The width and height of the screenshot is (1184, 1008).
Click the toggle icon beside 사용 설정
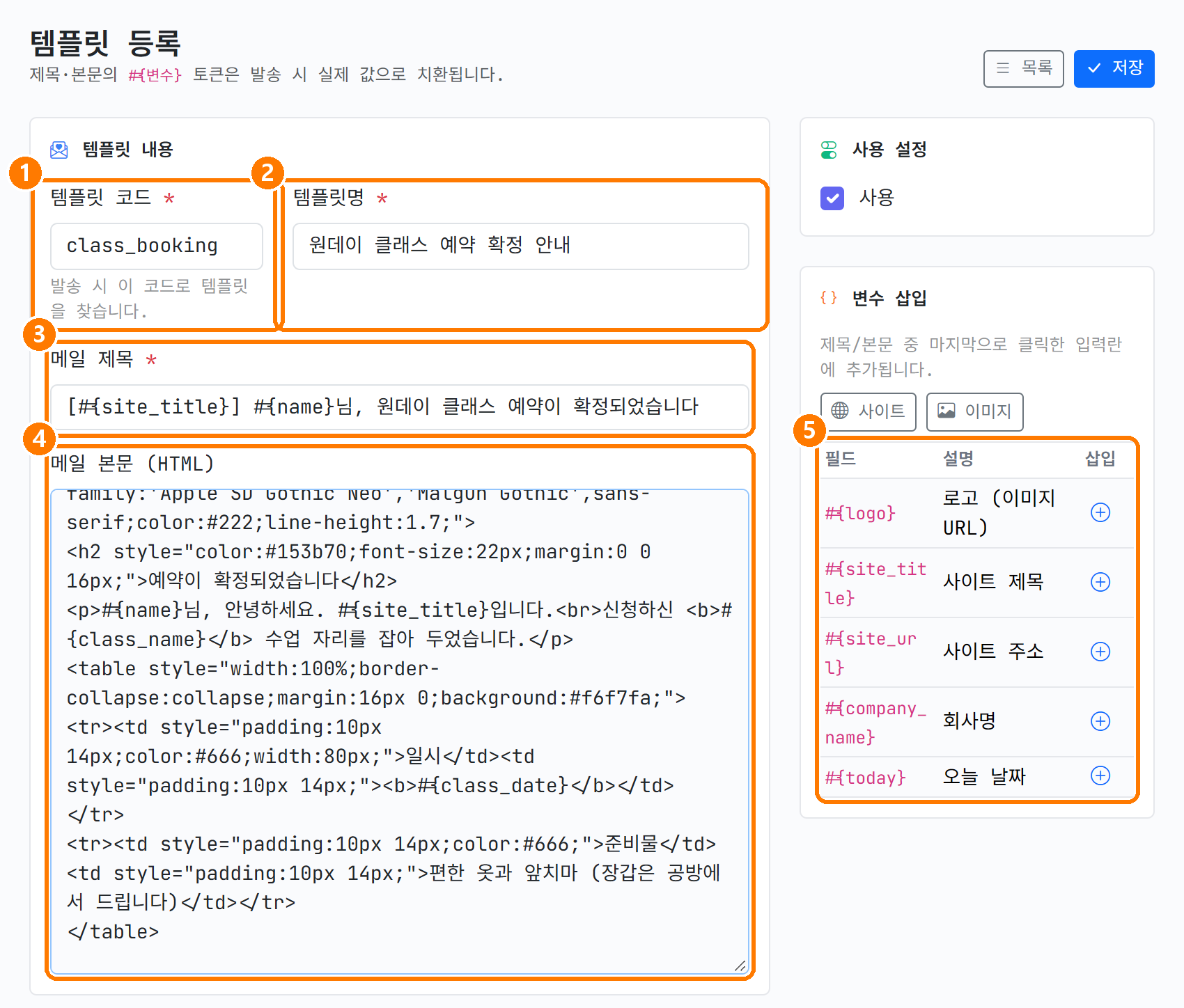pos(829,150)
